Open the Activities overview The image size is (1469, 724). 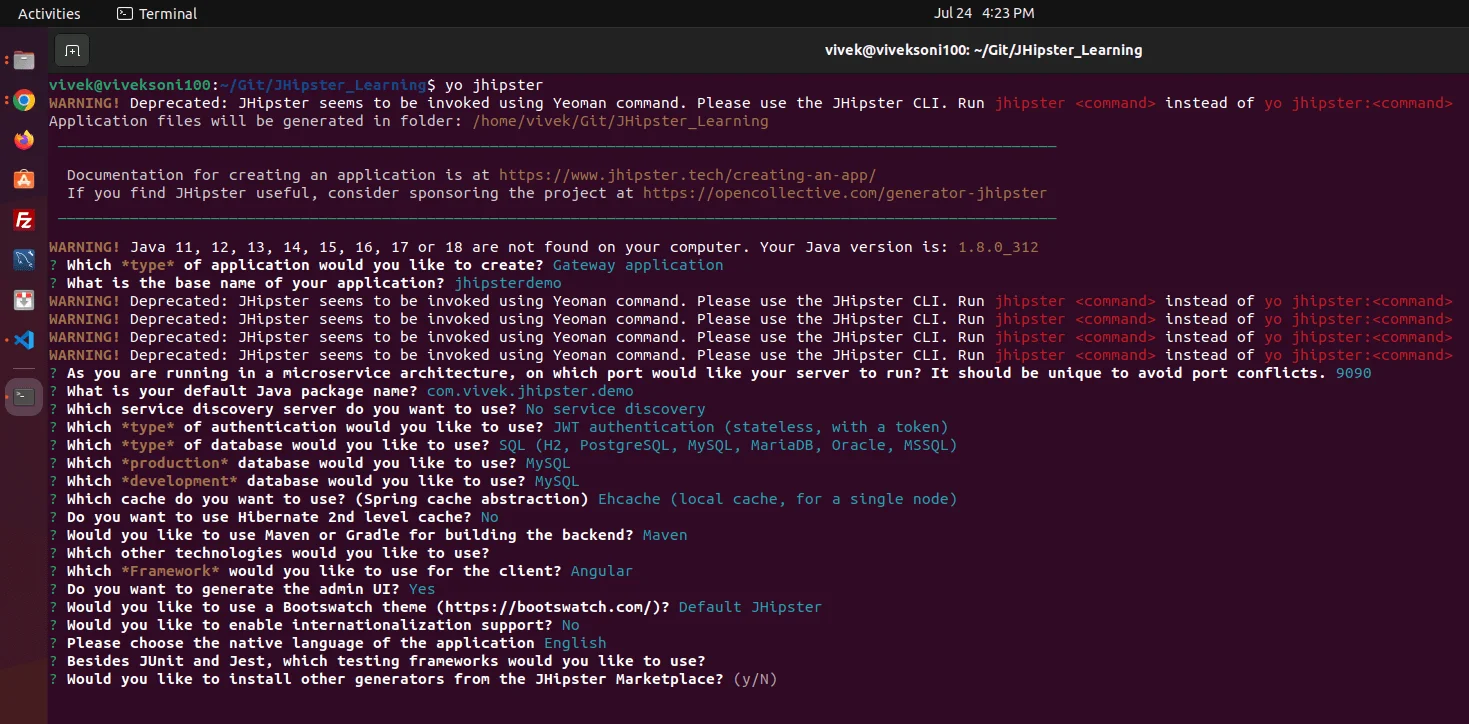coord(49,13)
